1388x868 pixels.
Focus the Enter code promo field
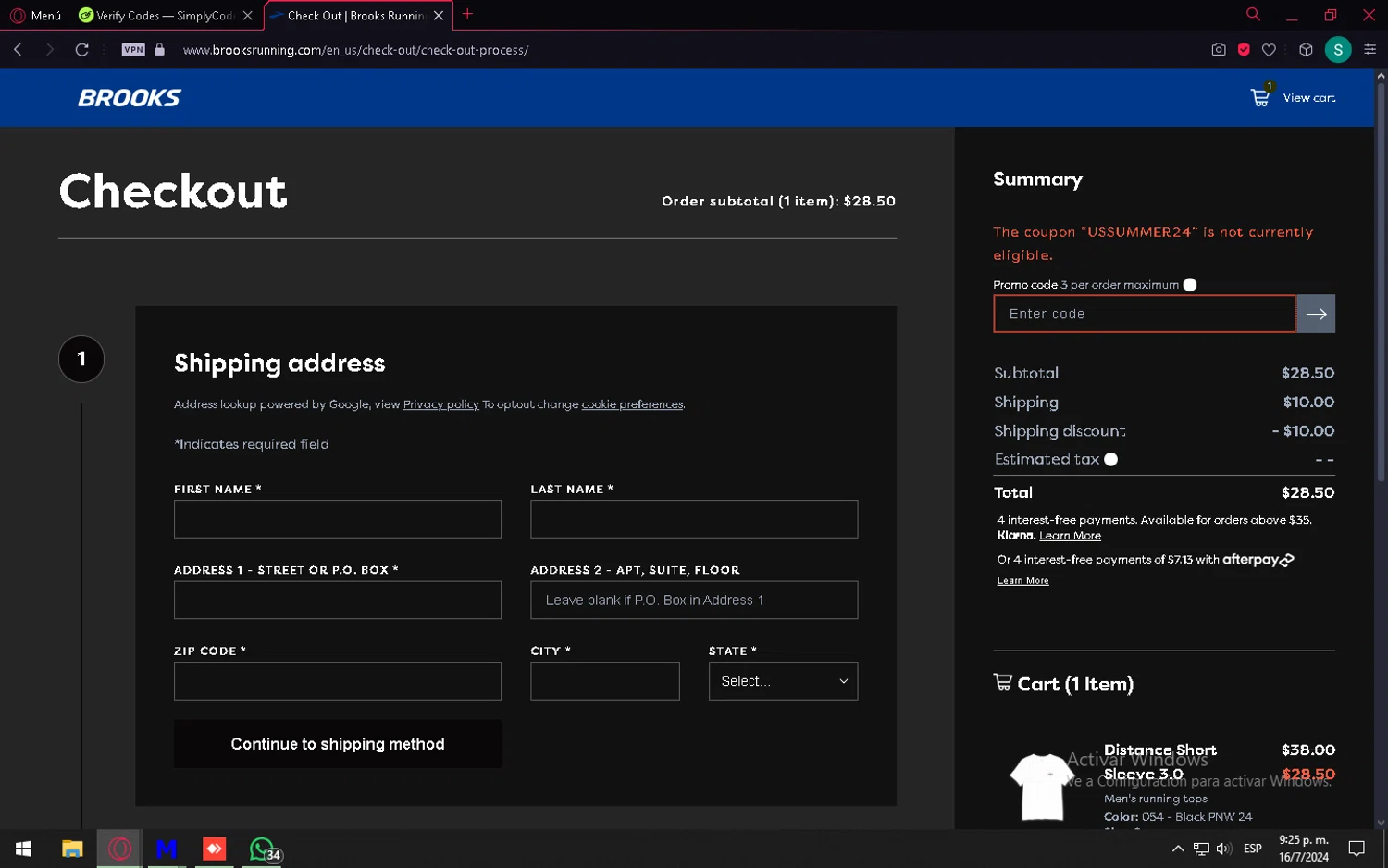pyautogui.click(x=1144, y=315)
